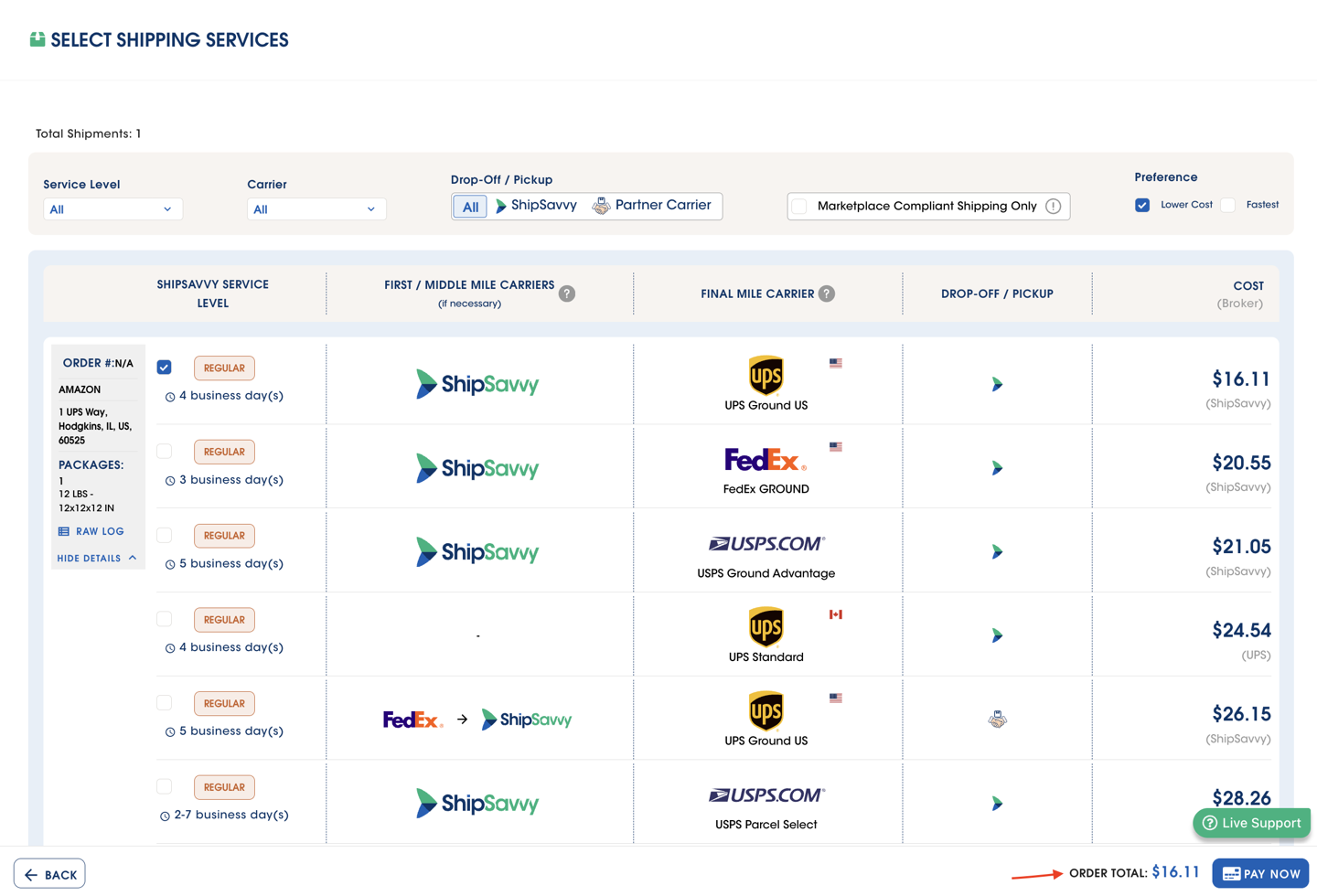
Task: Click the ShipSavvy carrier logo in the $20.55 row
Action: coord(477,468)
